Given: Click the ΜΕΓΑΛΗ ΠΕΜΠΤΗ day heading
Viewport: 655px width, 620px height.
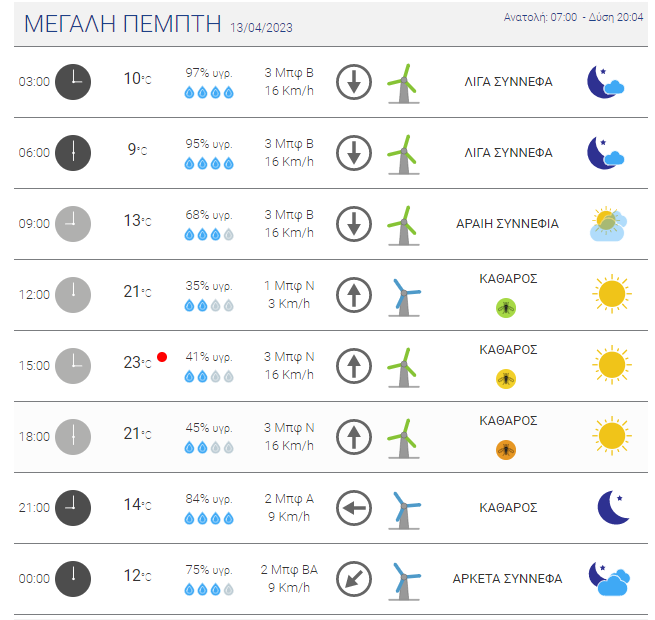Looking at the screenshot, I should [123, 24].
